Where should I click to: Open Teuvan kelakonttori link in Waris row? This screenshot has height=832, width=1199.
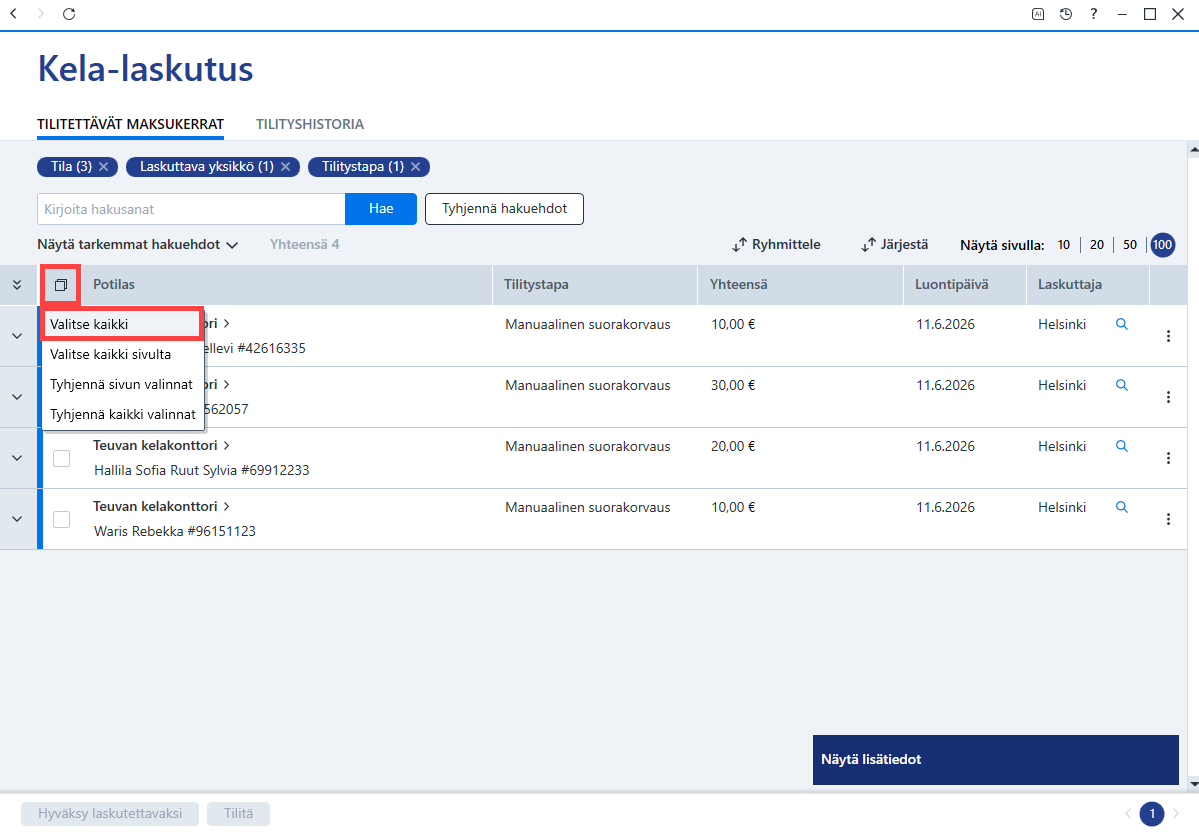[x=161, y=506]
